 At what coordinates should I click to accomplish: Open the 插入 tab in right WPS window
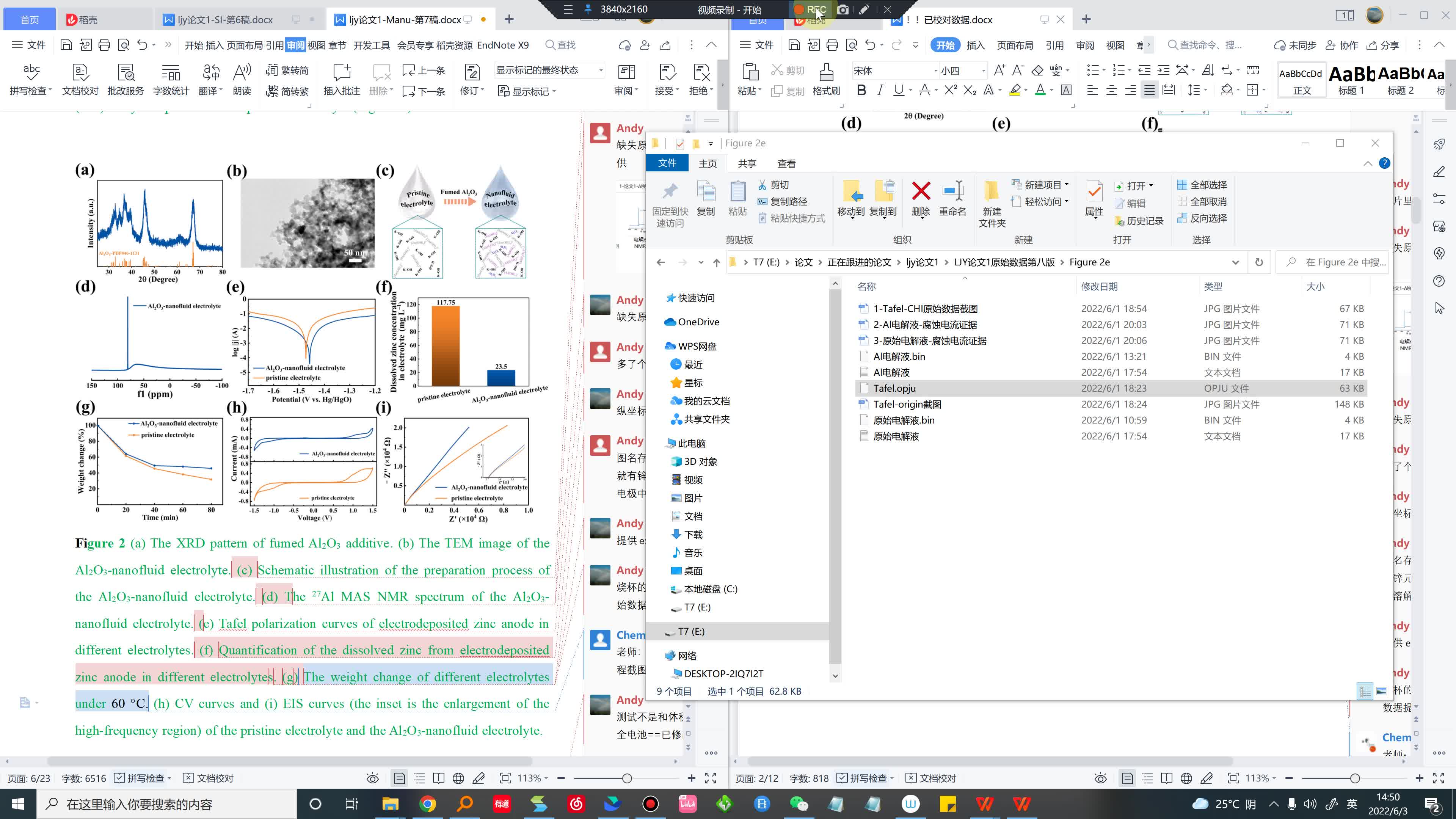point(976,45)
